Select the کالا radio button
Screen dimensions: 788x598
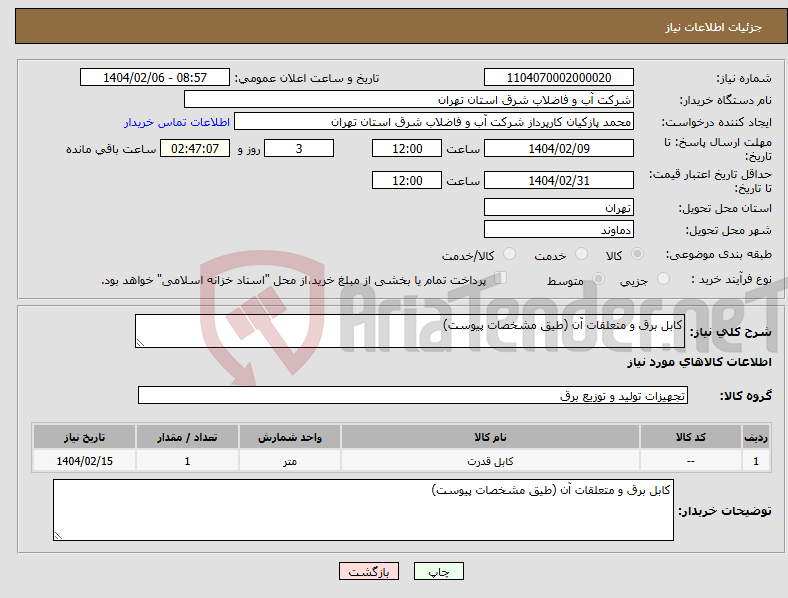click(x=637, y=254)
